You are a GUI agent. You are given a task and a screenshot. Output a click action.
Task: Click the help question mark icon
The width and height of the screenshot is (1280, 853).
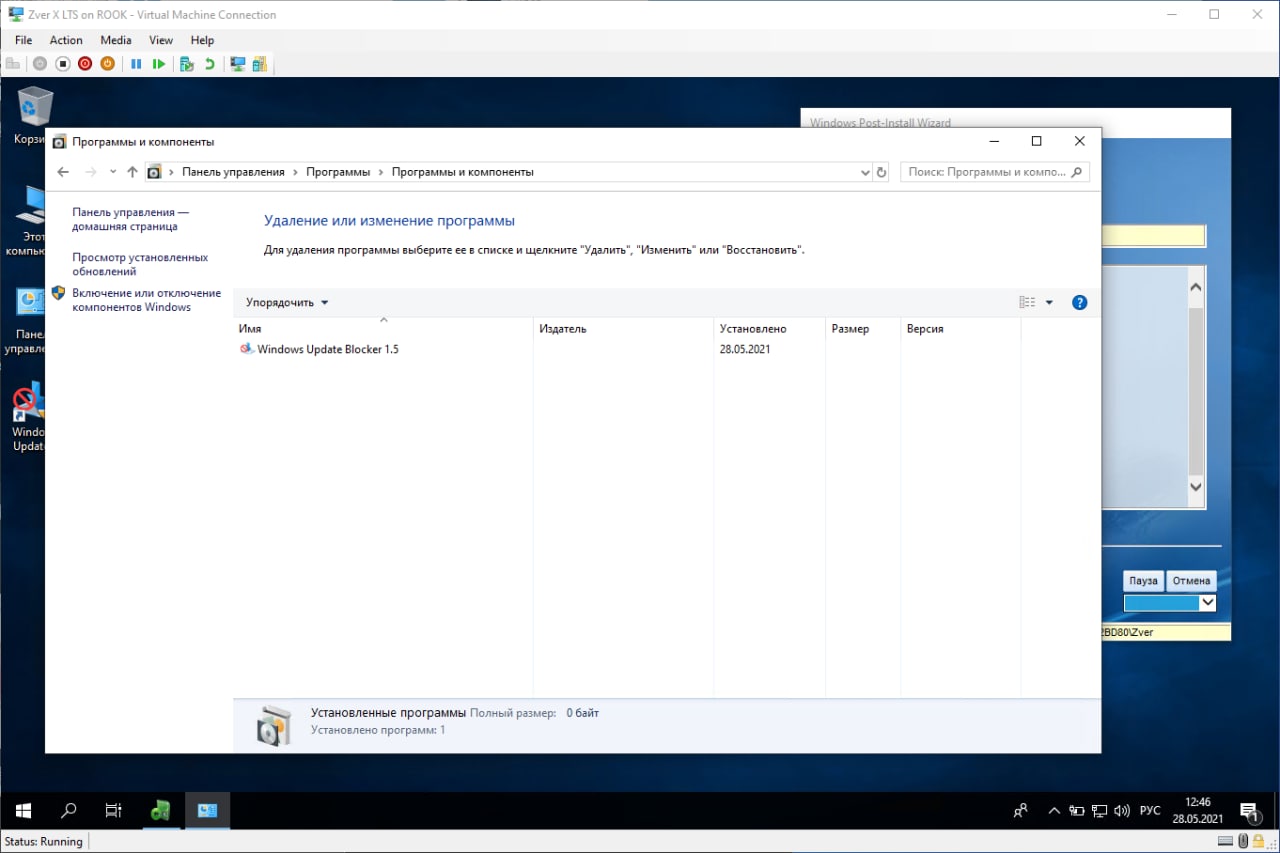pos(1079,302)
